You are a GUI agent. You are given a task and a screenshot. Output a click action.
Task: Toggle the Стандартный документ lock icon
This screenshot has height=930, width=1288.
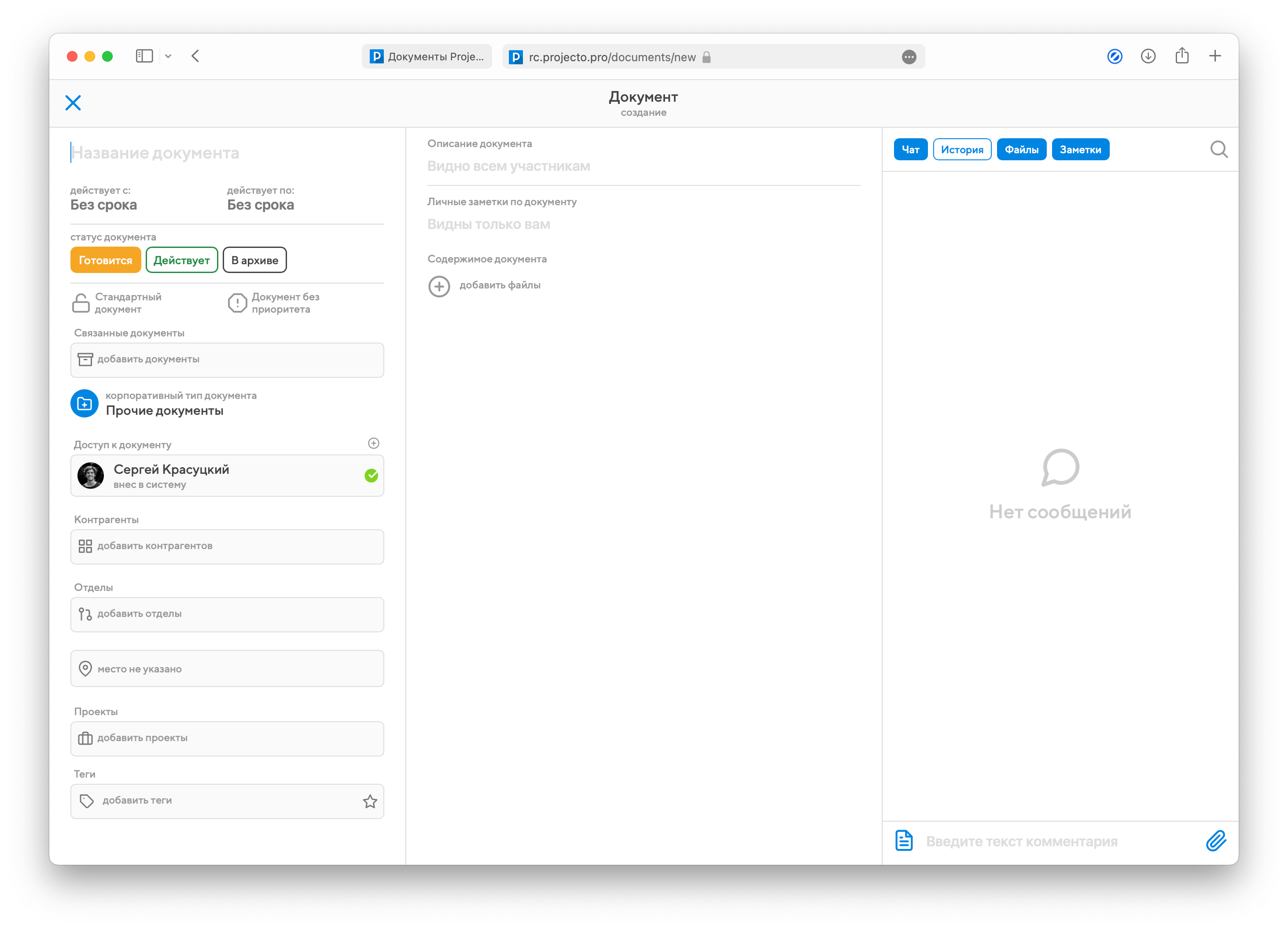point(81,303)
